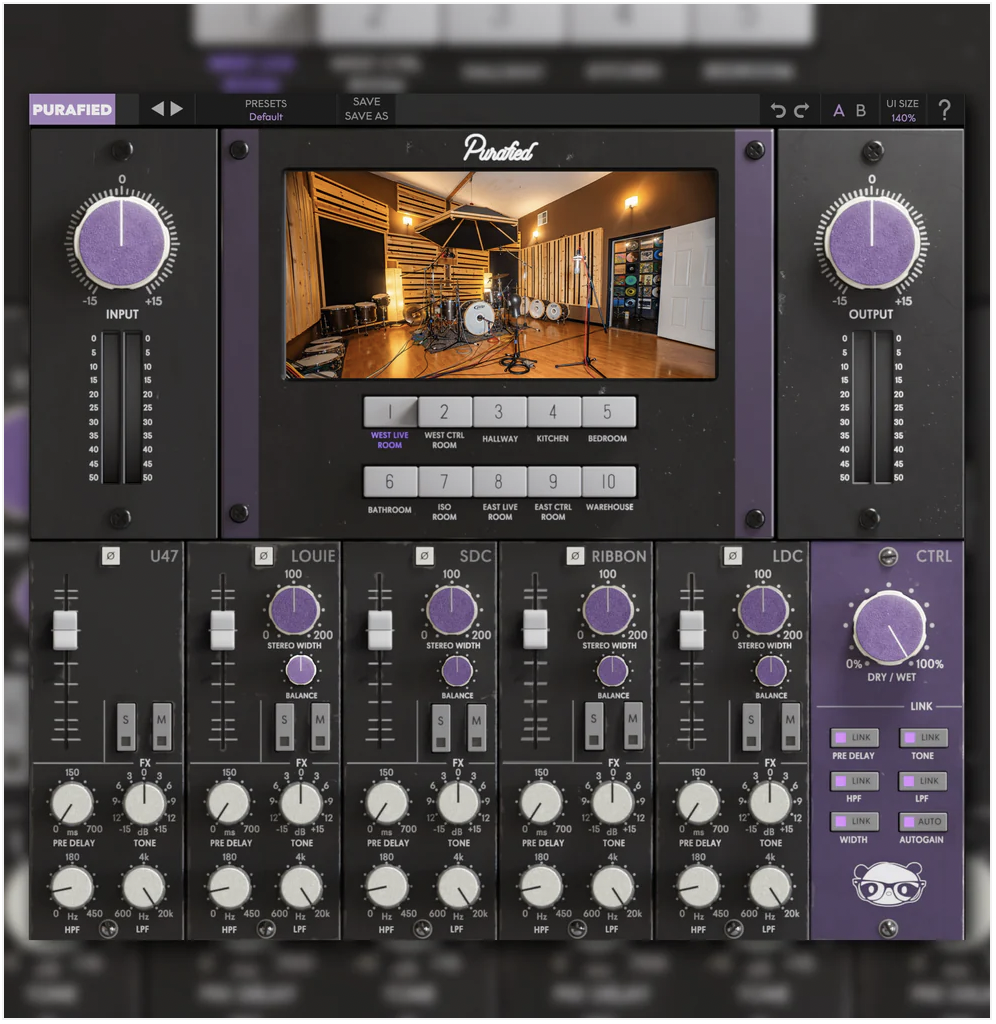Open the UI SIZE 140% selector
996x1024 pixels.
click(x=903, y=110)
